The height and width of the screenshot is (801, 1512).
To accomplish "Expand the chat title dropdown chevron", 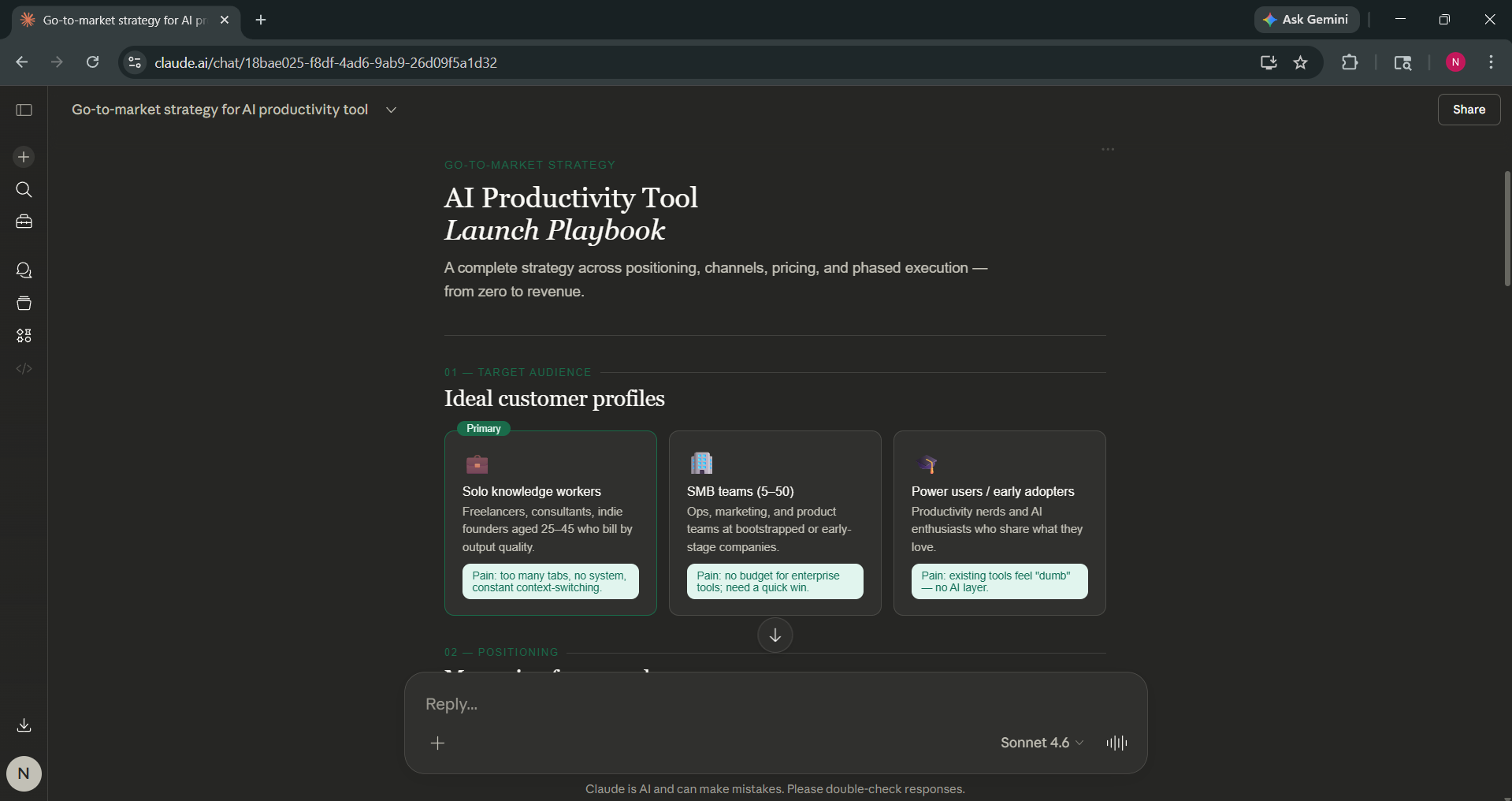I will 391,110.
